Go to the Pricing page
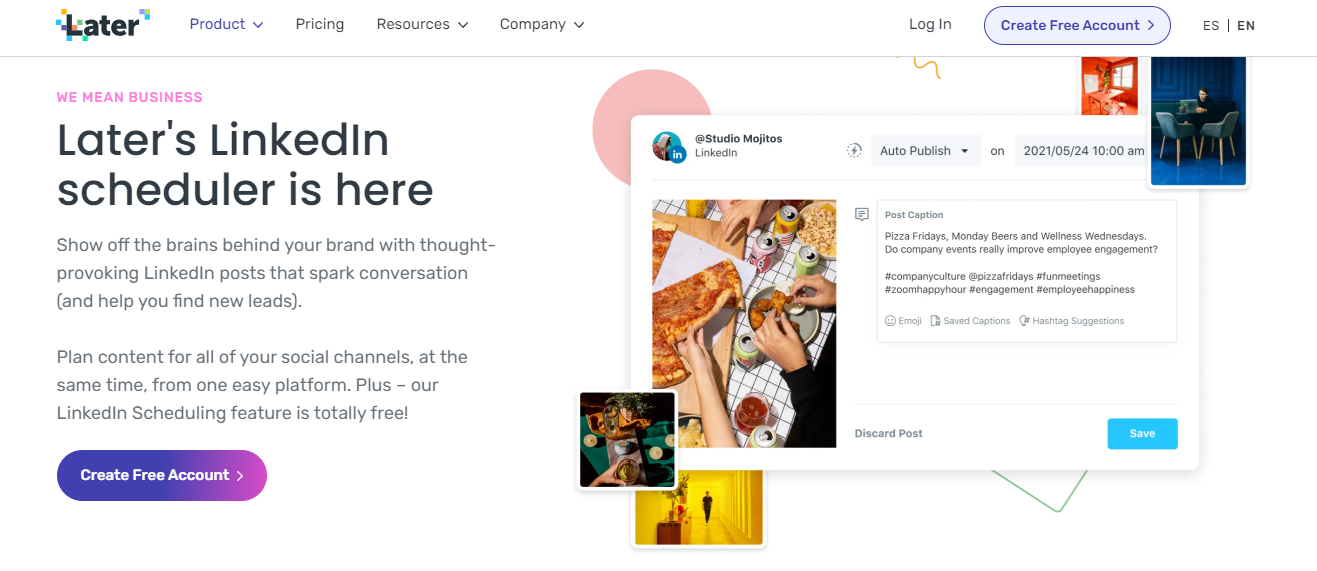Image resolution: width=1317 pixels, height=571 pixels. pyautogui.click(x=320, y=24)
